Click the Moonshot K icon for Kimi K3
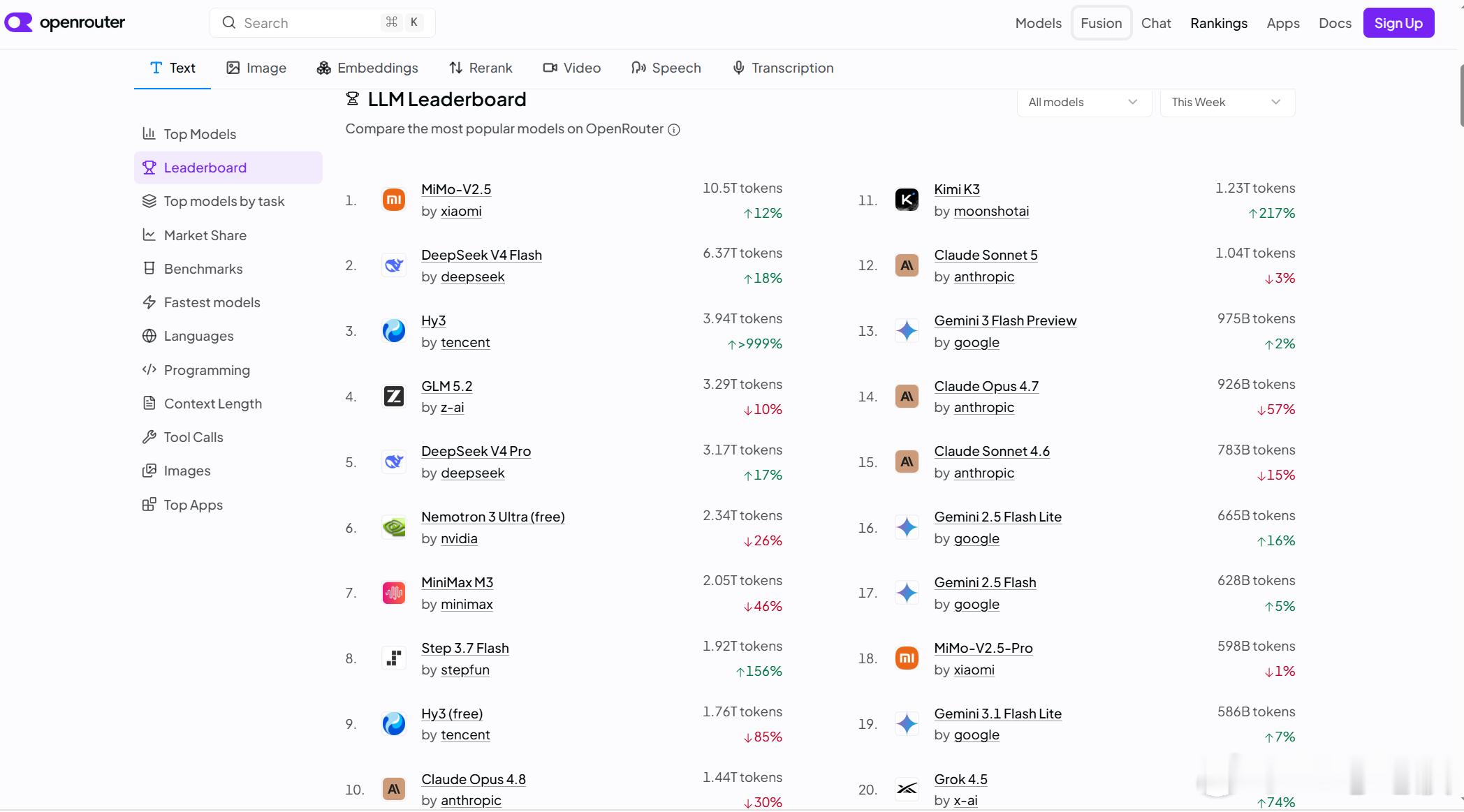 tap(907, 200)
